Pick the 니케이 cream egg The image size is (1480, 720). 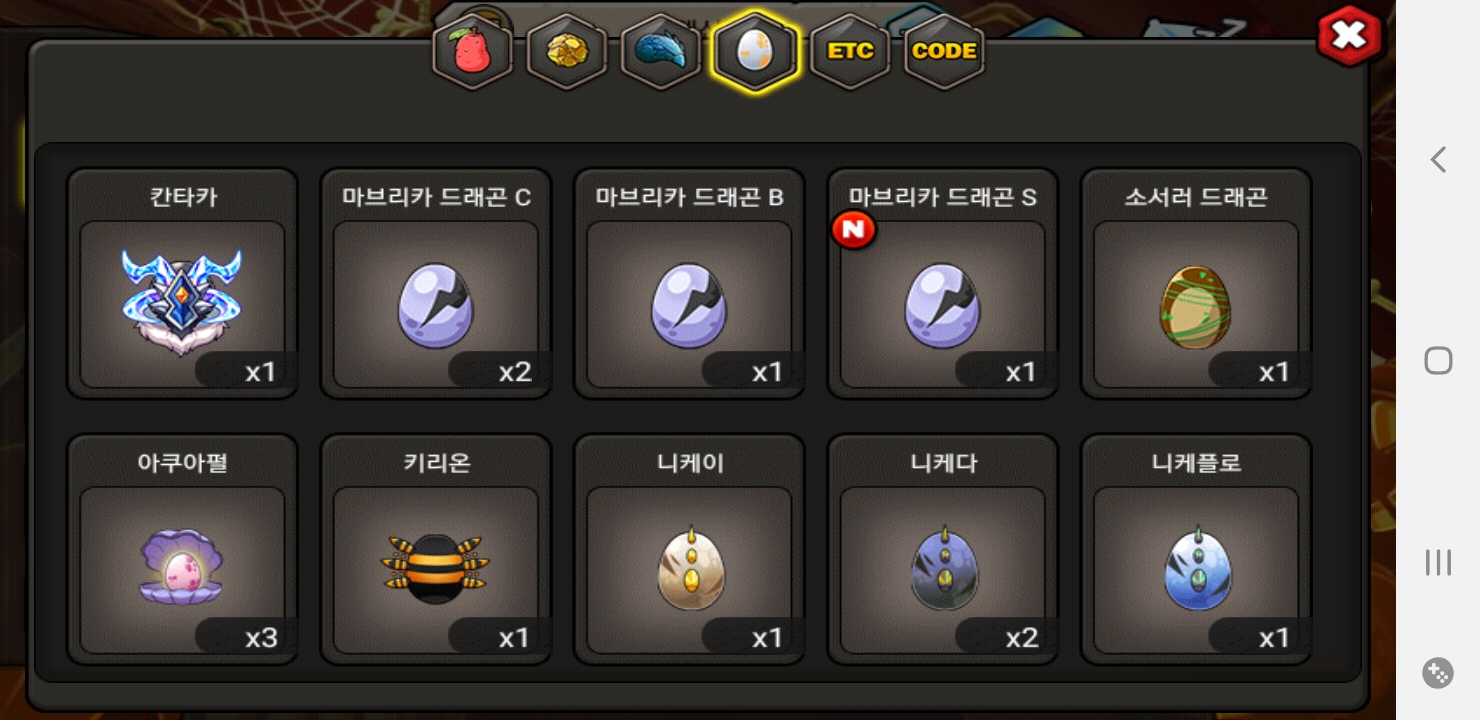pyautogui.click(x=689, y=549)
